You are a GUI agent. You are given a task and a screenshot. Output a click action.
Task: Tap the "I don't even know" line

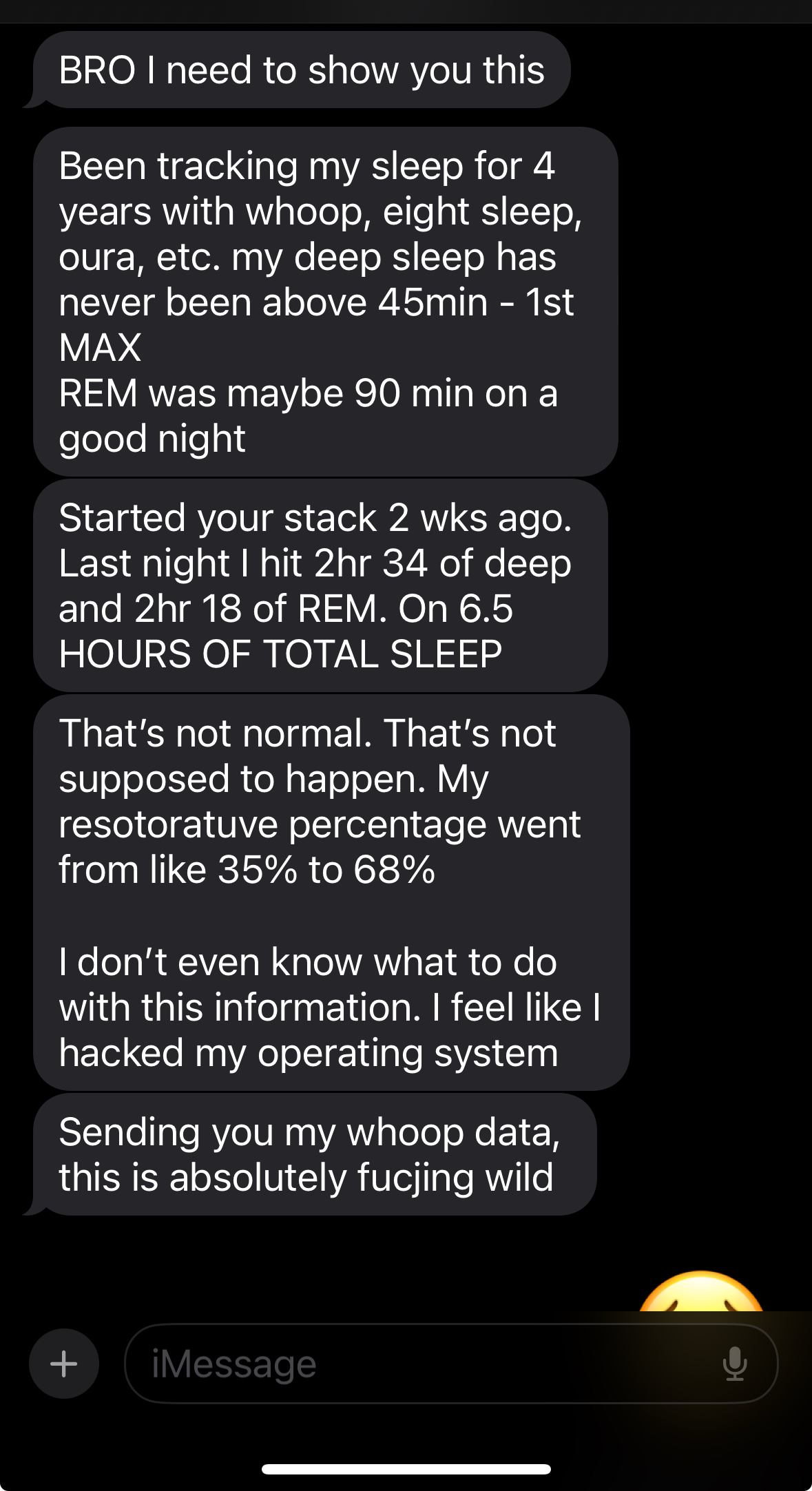[307, 961]
